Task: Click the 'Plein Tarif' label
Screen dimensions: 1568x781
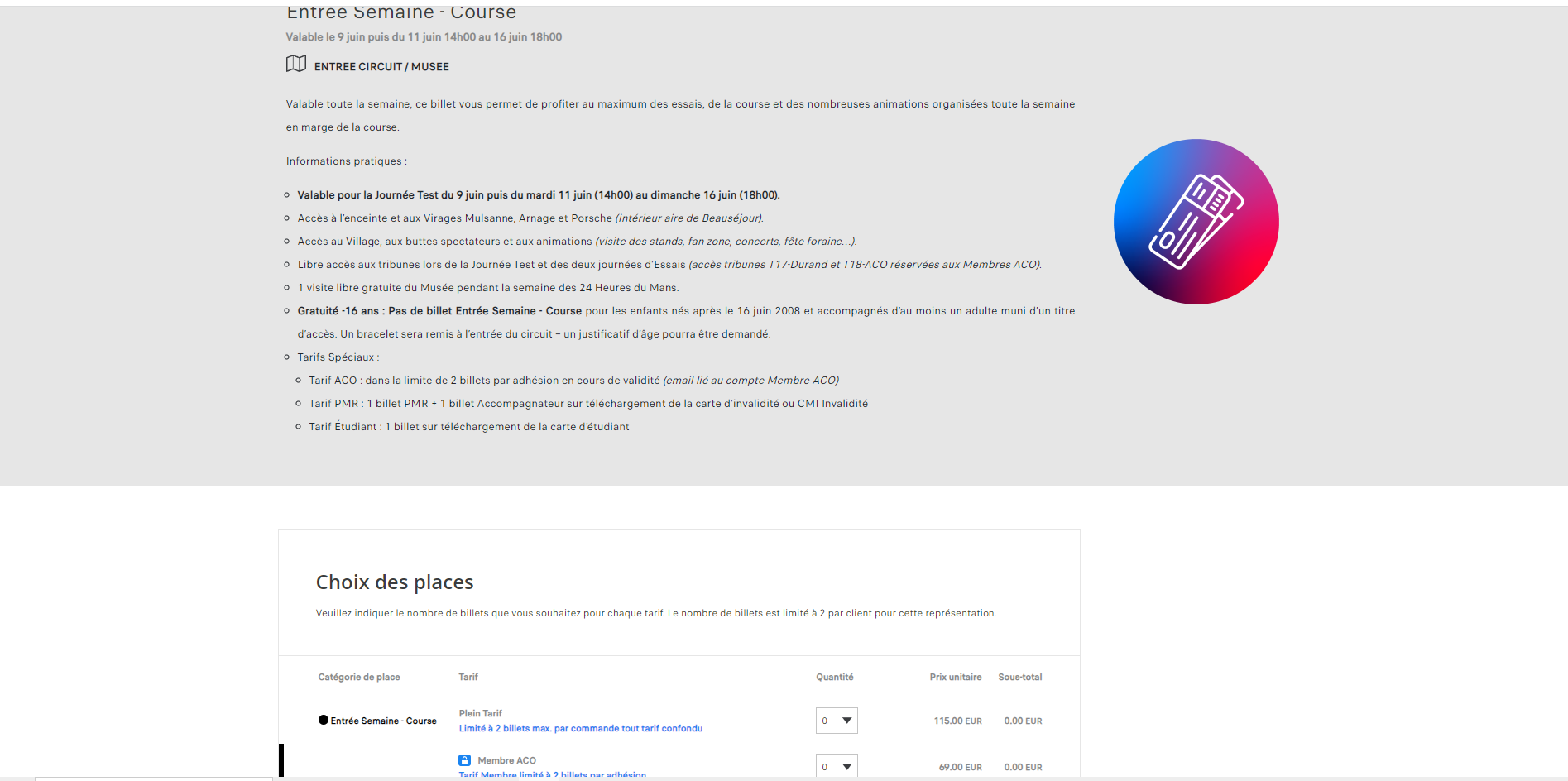Action: (481, 713)
